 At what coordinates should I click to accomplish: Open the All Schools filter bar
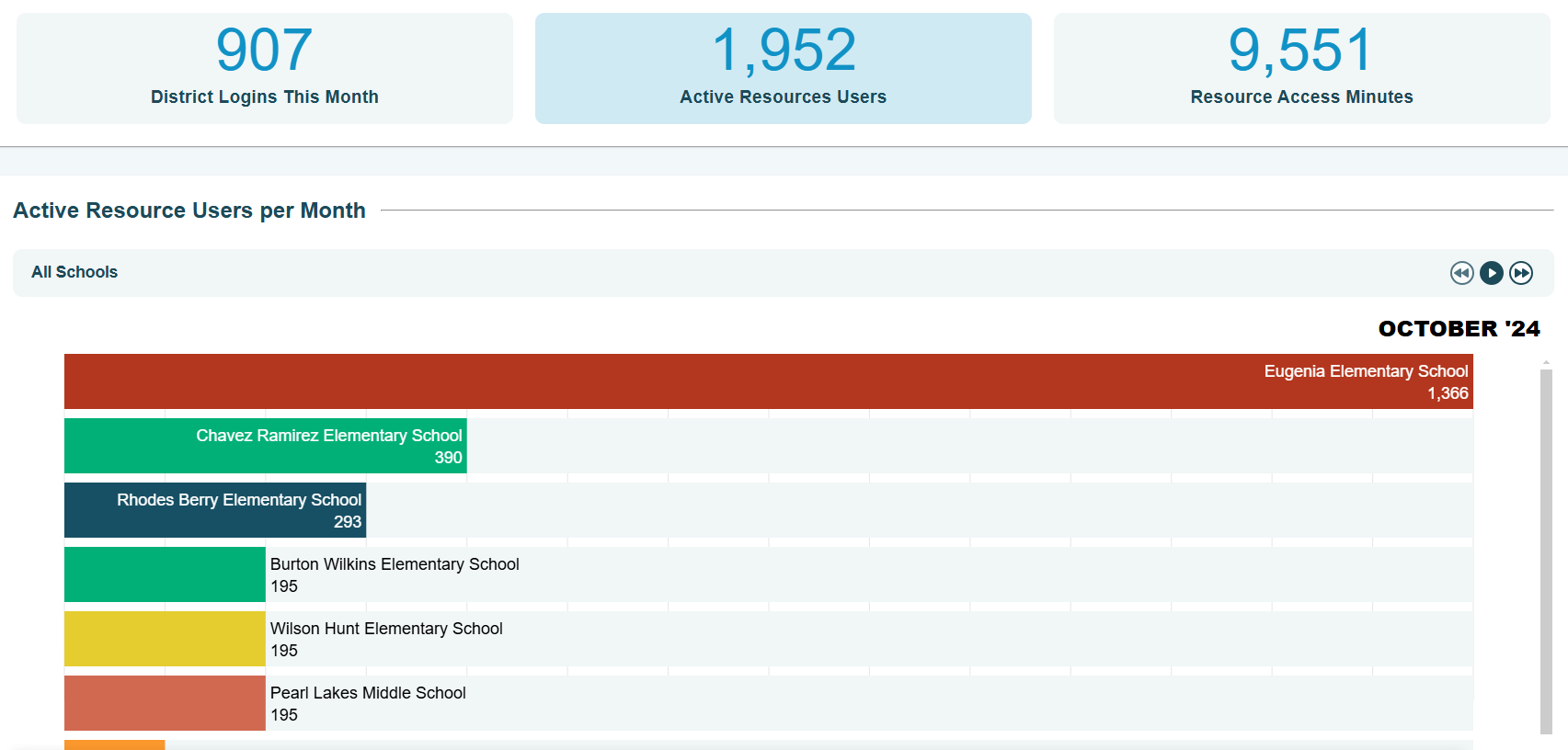click(x=784, y=273)
